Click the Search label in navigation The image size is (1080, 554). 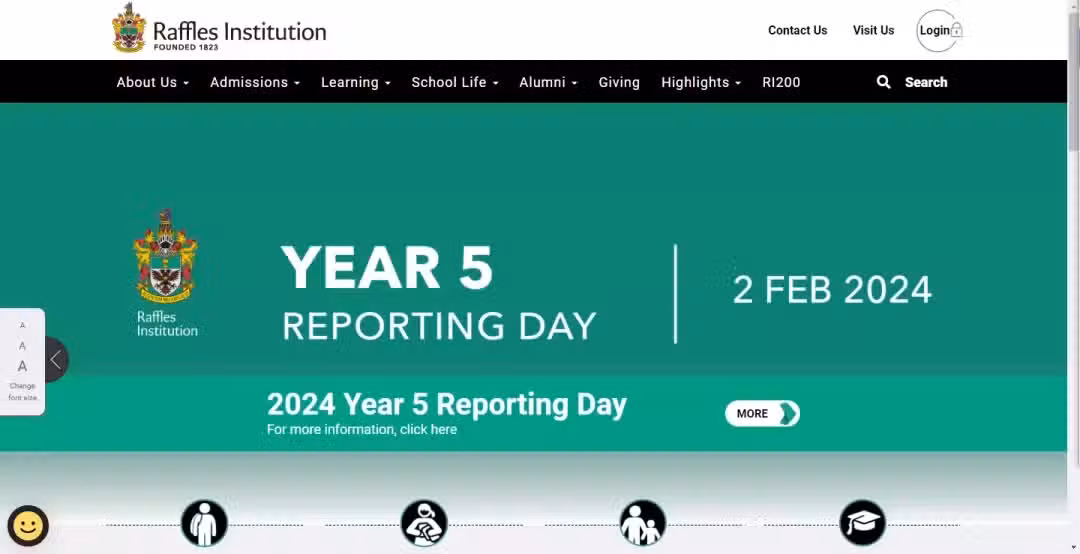[x=926, y=82]
